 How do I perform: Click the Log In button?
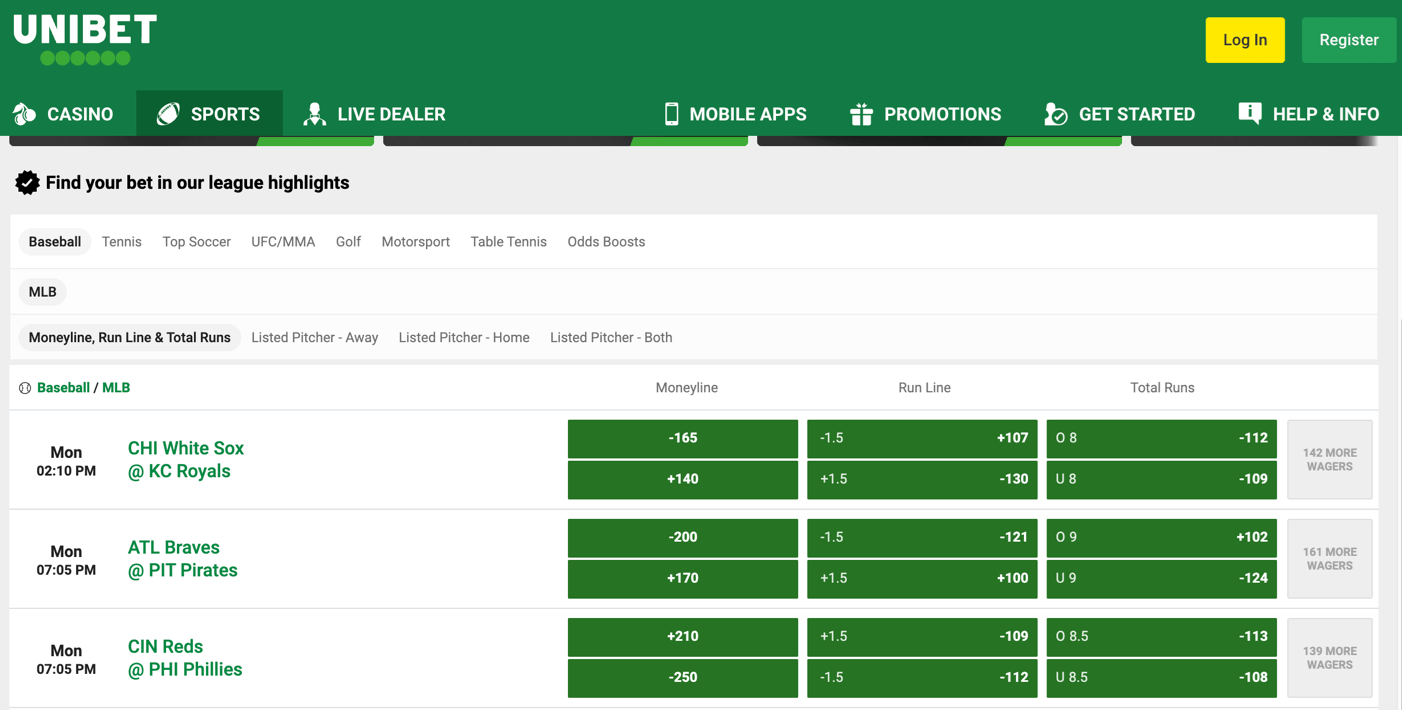(1245, 40)
